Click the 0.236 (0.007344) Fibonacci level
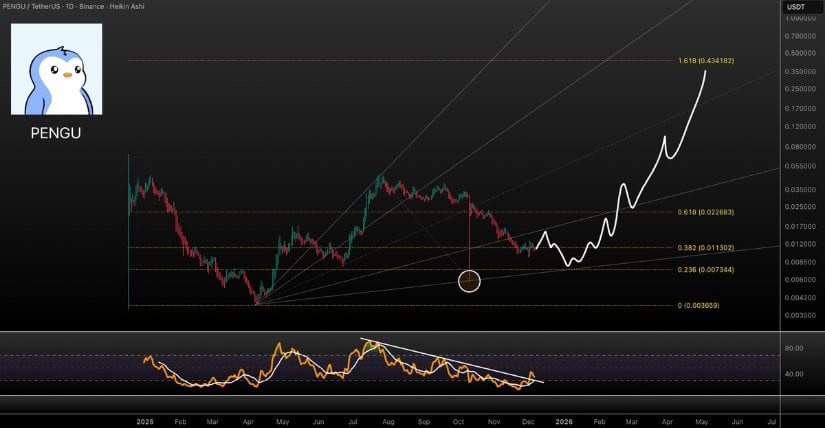Image resolution: width=825 pixels, height=428 pixels. (706, 270)
